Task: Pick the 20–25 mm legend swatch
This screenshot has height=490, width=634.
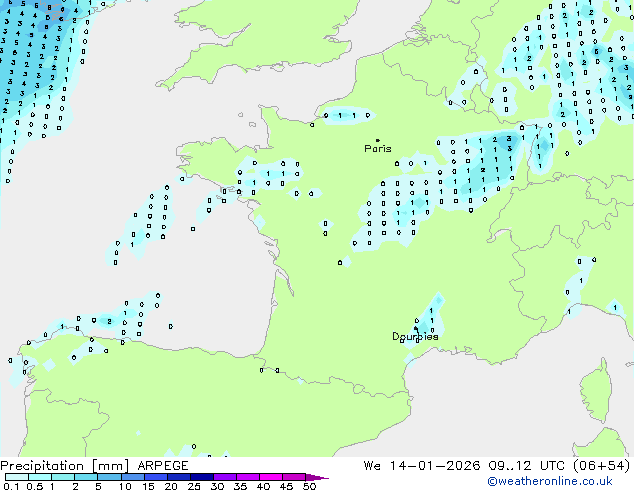Action: coord(179,477)
